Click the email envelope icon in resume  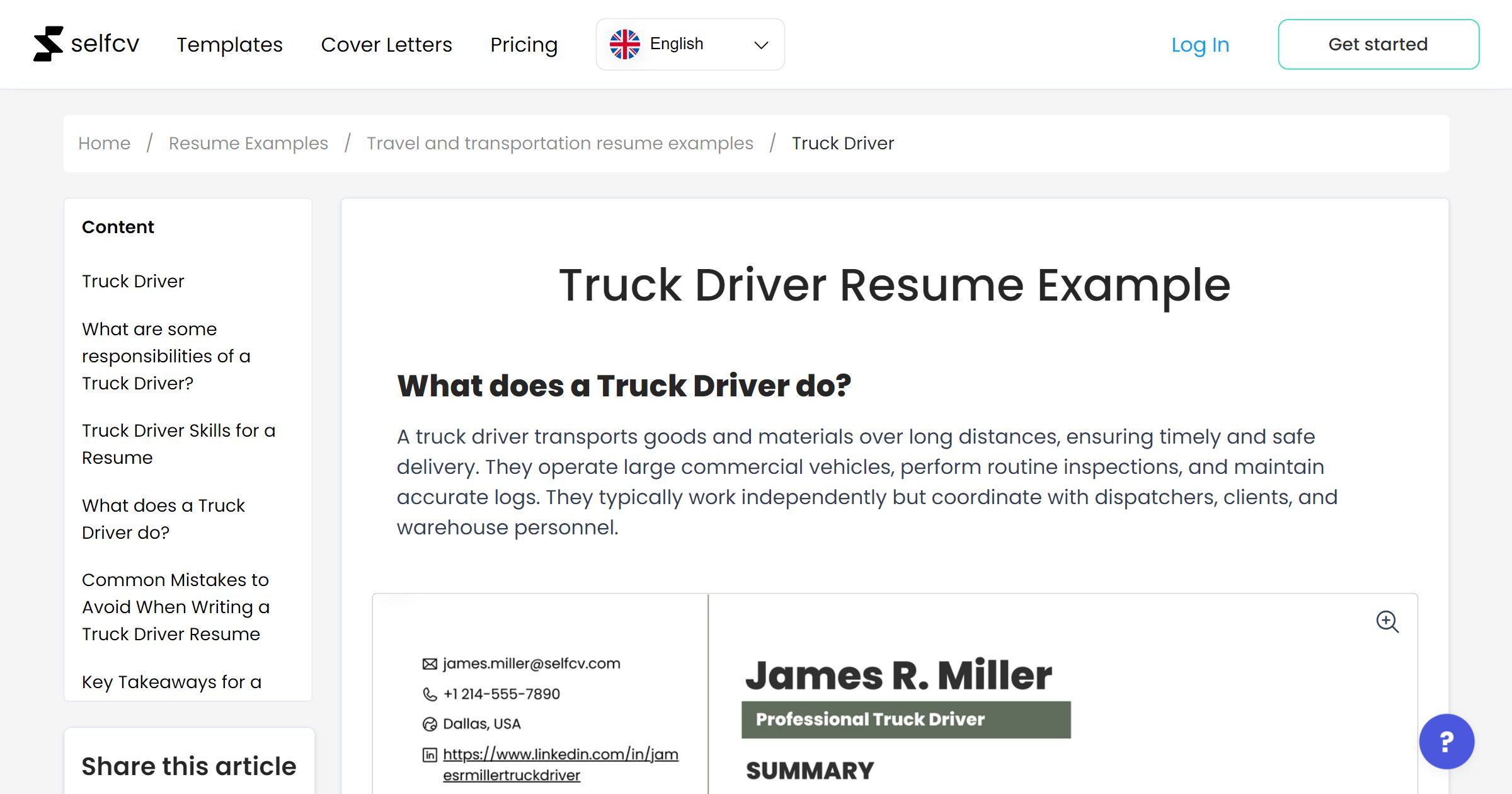(x=430, y=664)
